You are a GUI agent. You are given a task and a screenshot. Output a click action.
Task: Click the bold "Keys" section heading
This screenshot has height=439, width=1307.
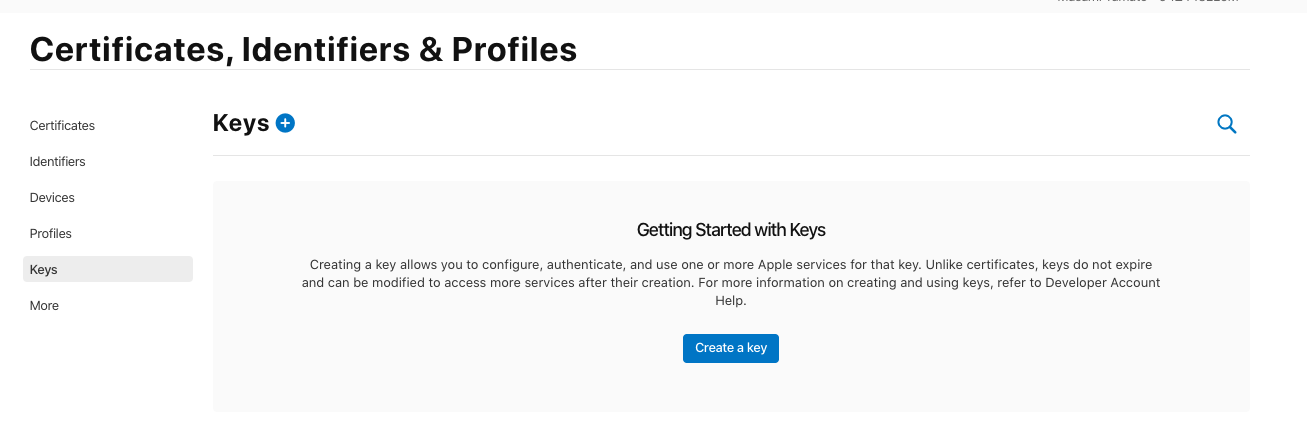click(x=241, y=123)
